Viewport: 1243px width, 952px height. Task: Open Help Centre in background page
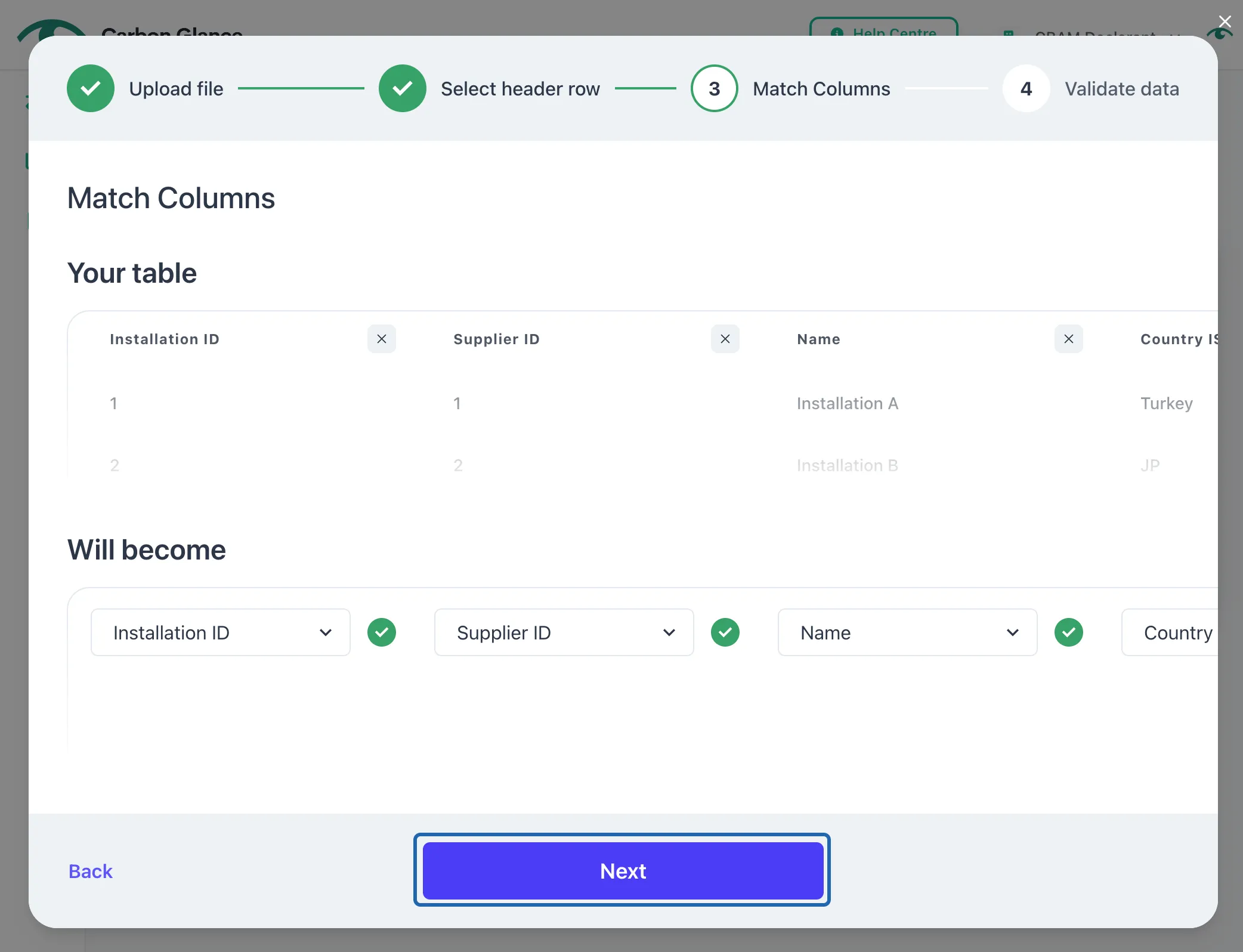884,27
